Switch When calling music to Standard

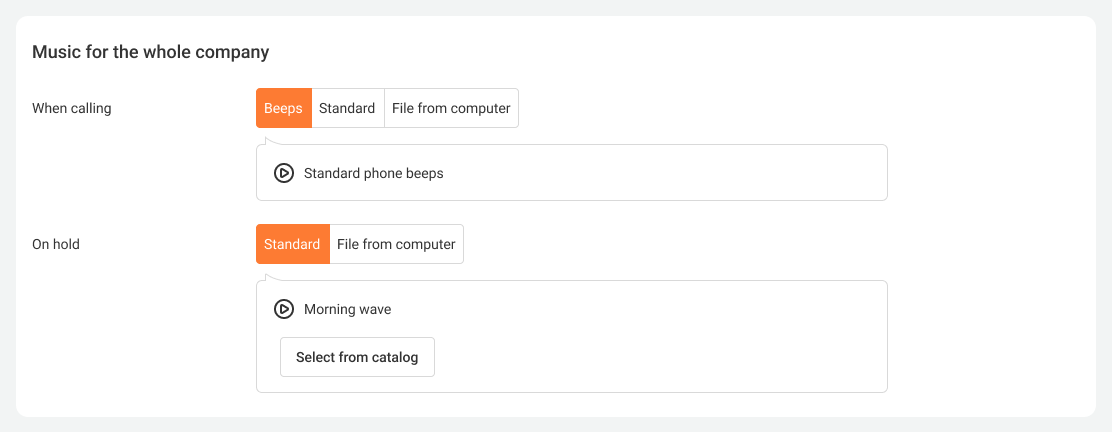pyautogui.click(x=348, y=108)
